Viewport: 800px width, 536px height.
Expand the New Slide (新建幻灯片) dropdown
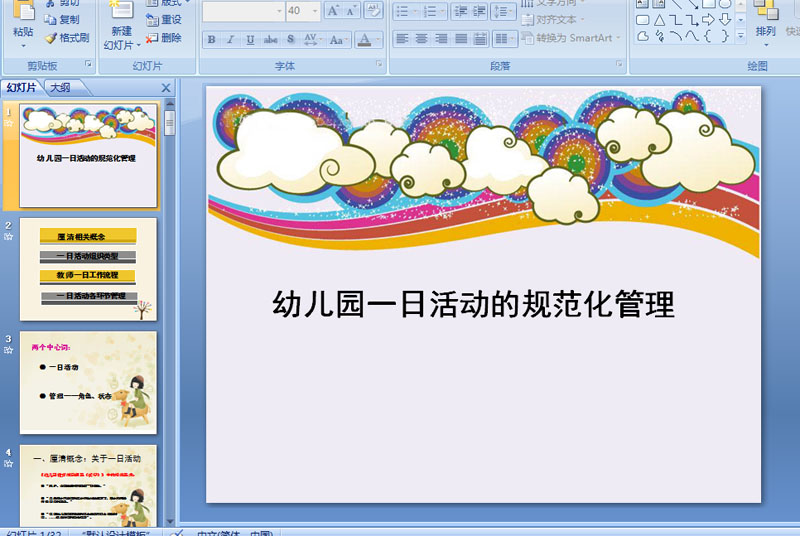click(x=121, y=45)
